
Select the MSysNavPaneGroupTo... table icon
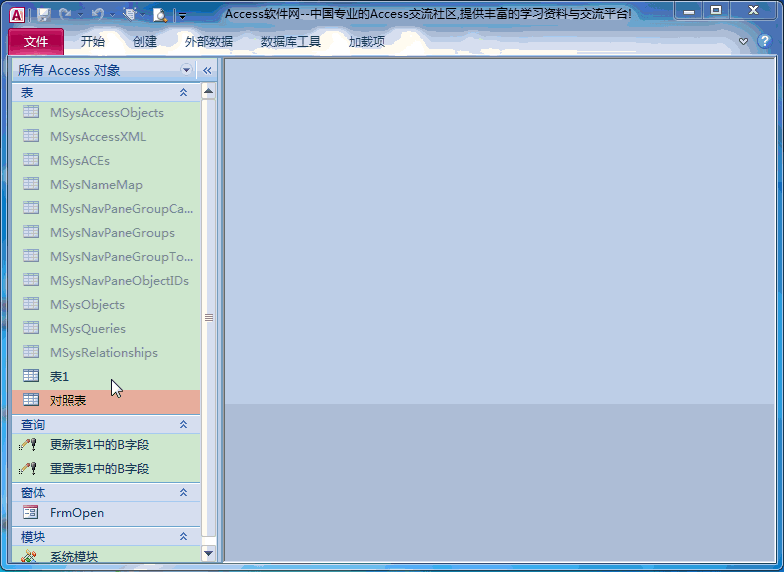point(31,256)
